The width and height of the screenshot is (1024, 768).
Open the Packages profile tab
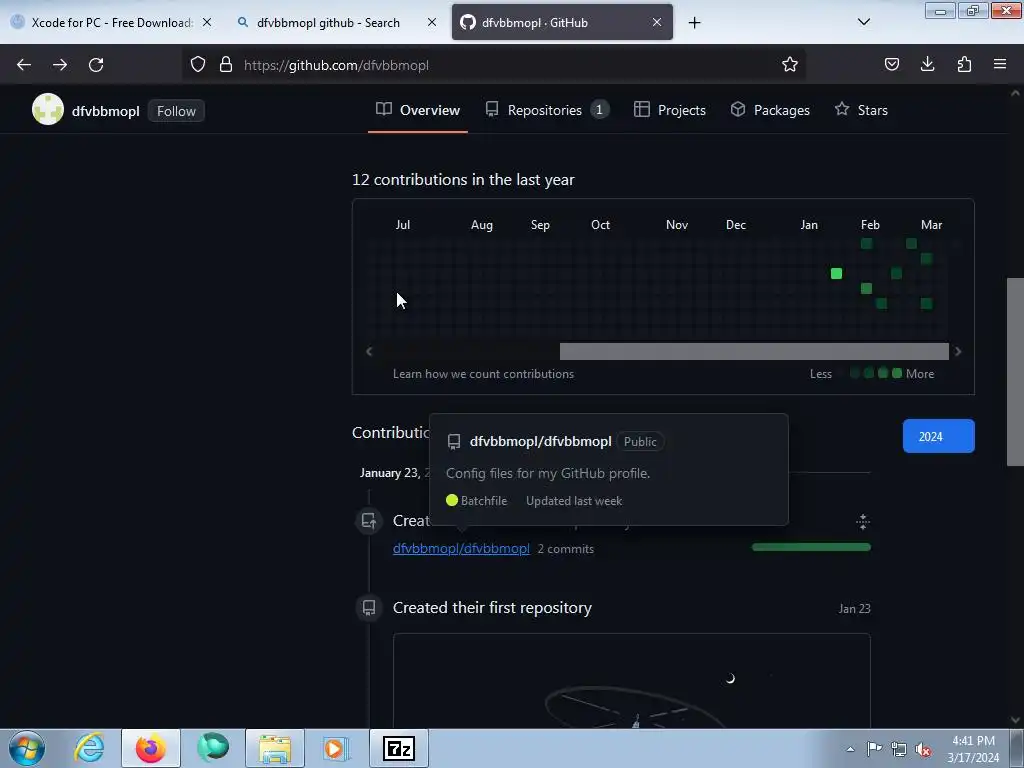[x=771, y=110]
